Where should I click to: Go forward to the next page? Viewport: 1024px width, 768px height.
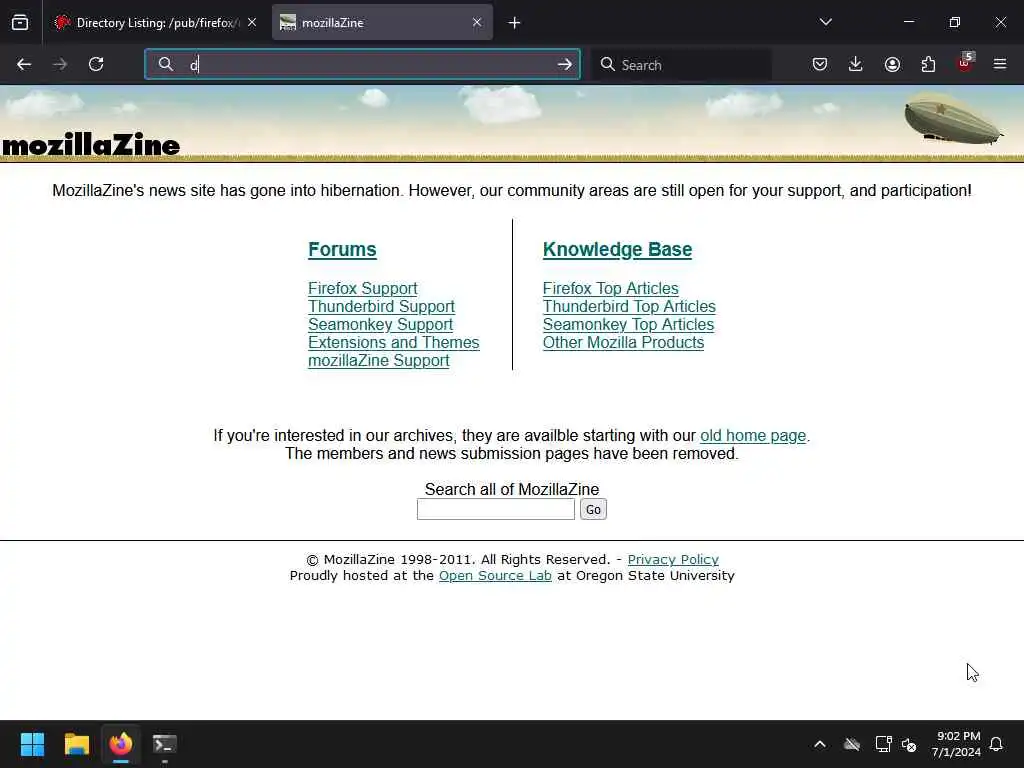pyautogui.click(x=59, y=64)
